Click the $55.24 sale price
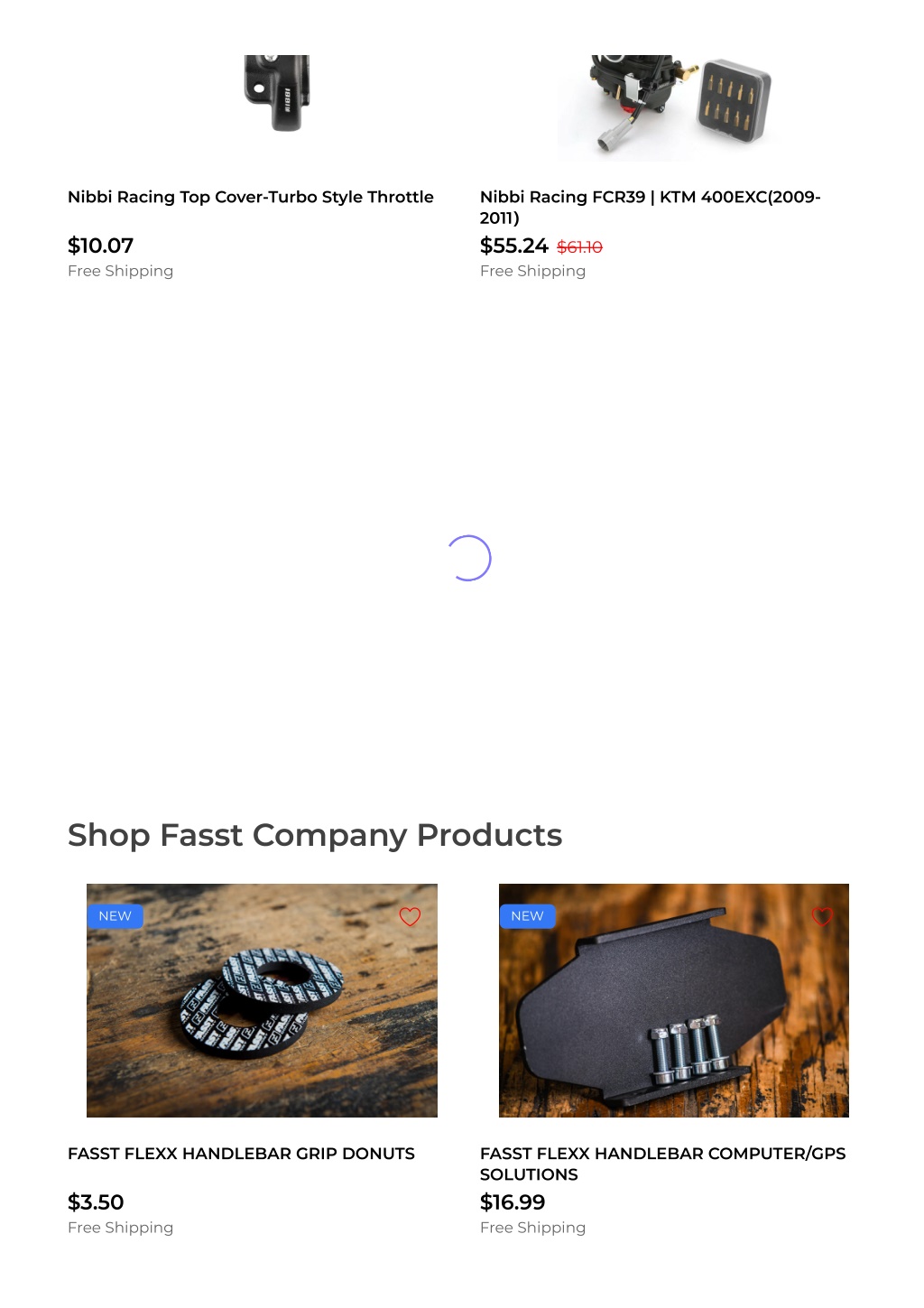 pyautogui.click(x=514, y=246)
